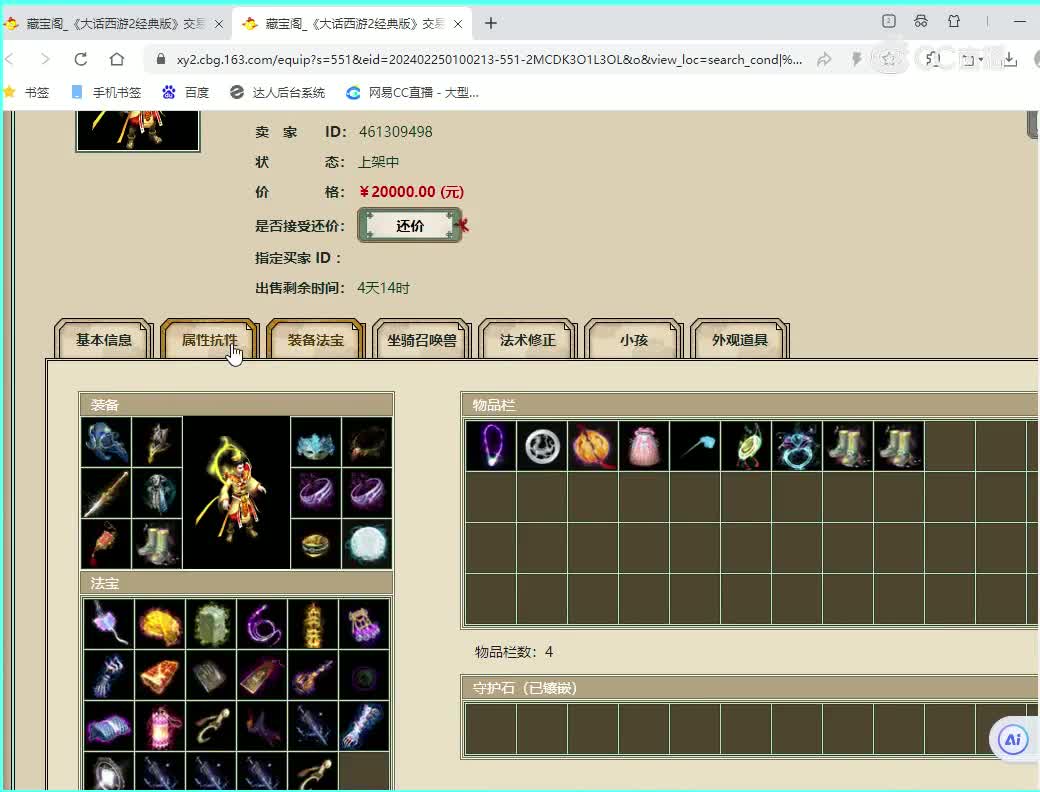Click the 还价 bargain button
The height and width of the screenshot is (792, 1040).
[410, 226]
